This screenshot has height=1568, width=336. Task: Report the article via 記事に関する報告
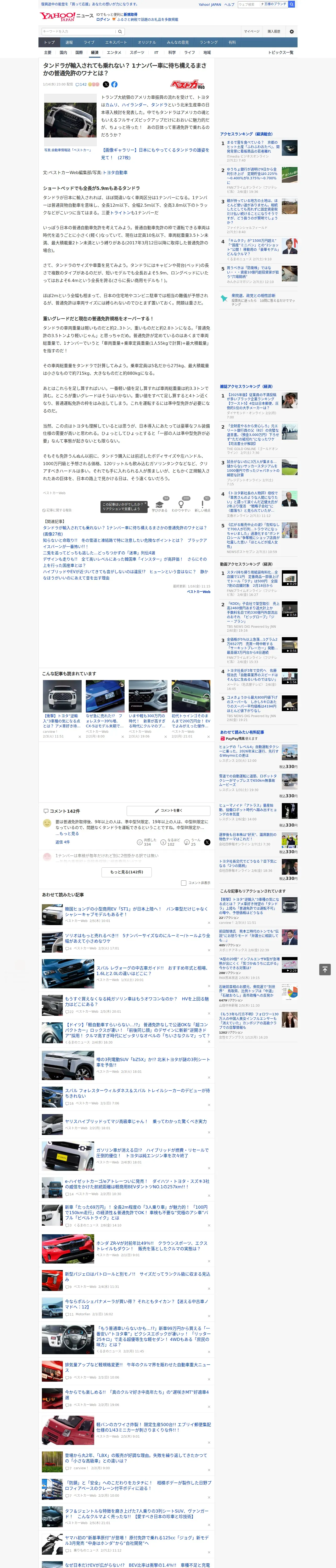57,510
